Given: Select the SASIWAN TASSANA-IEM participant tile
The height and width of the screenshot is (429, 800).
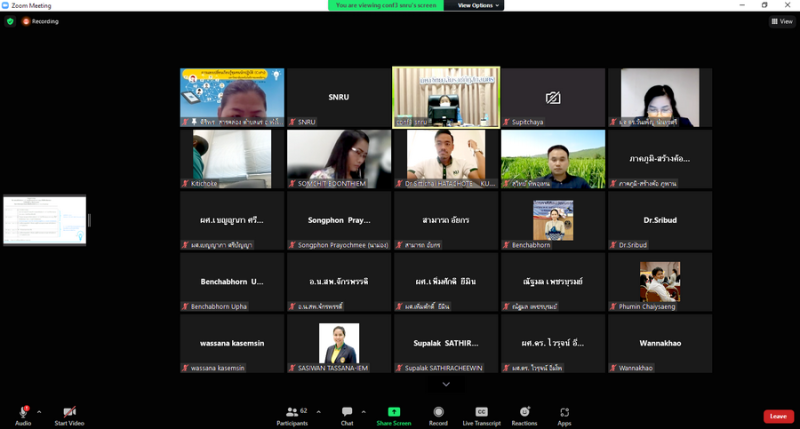Looking at the screenshot, I should (x=339, y=344).
